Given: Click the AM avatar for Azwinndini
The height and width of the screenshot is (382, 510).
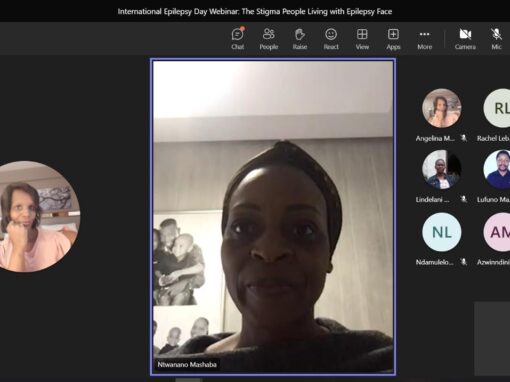Looking at the screenshot, I should tap(498, 232).
